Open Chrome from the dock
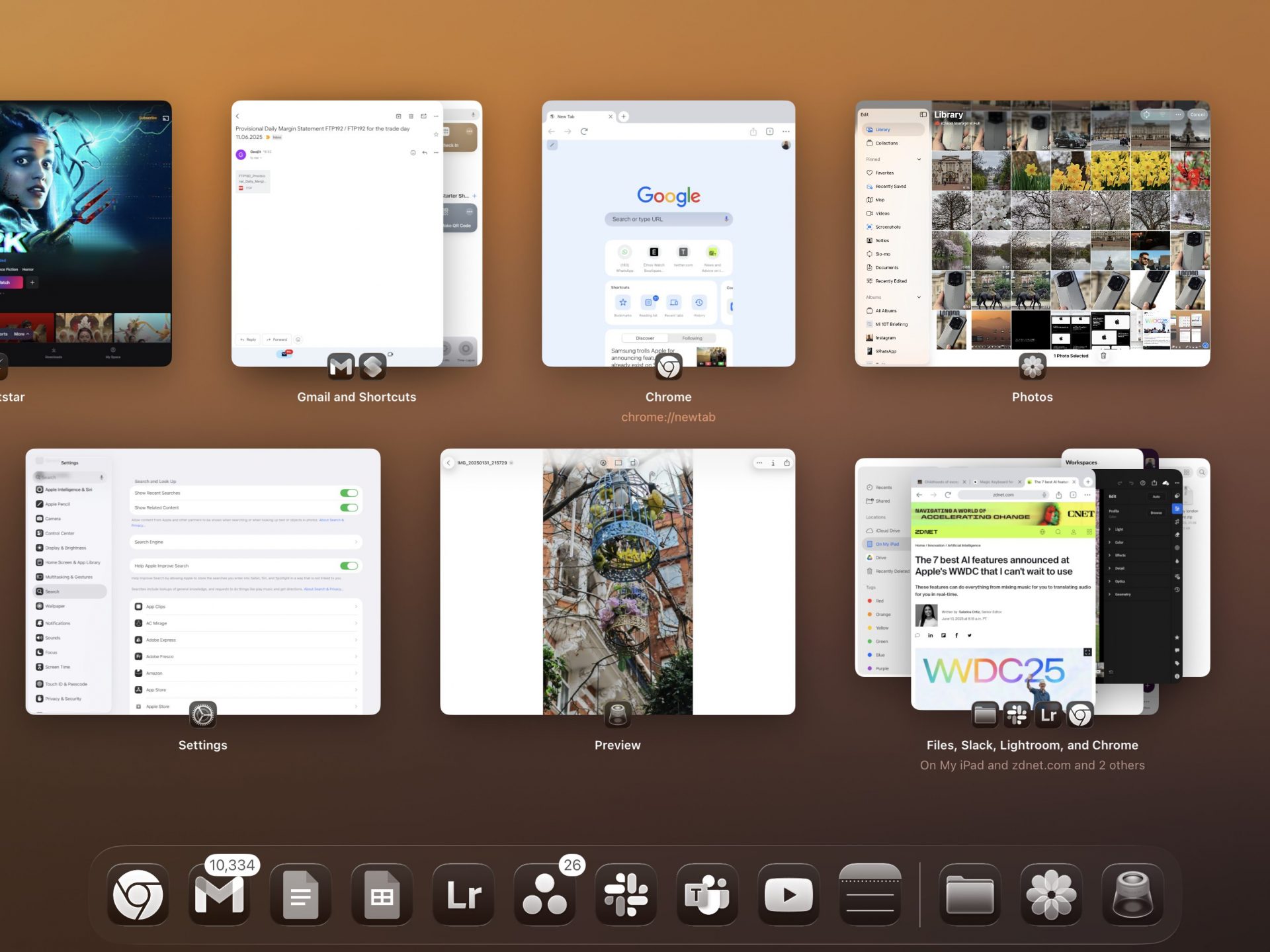 coord(138,894)
